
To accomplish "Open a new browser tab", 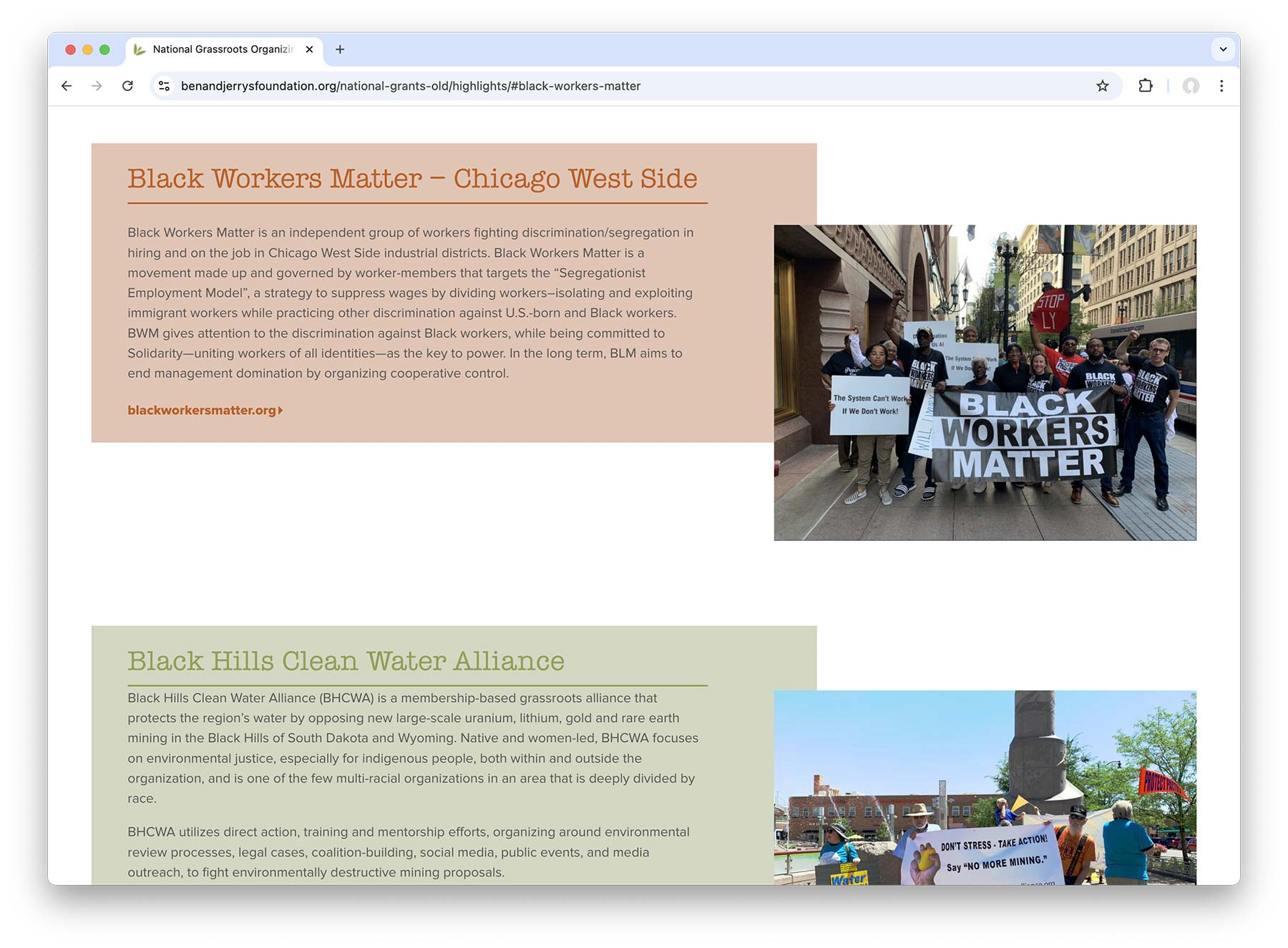I will pyautogui.click(x=340, y=49).
